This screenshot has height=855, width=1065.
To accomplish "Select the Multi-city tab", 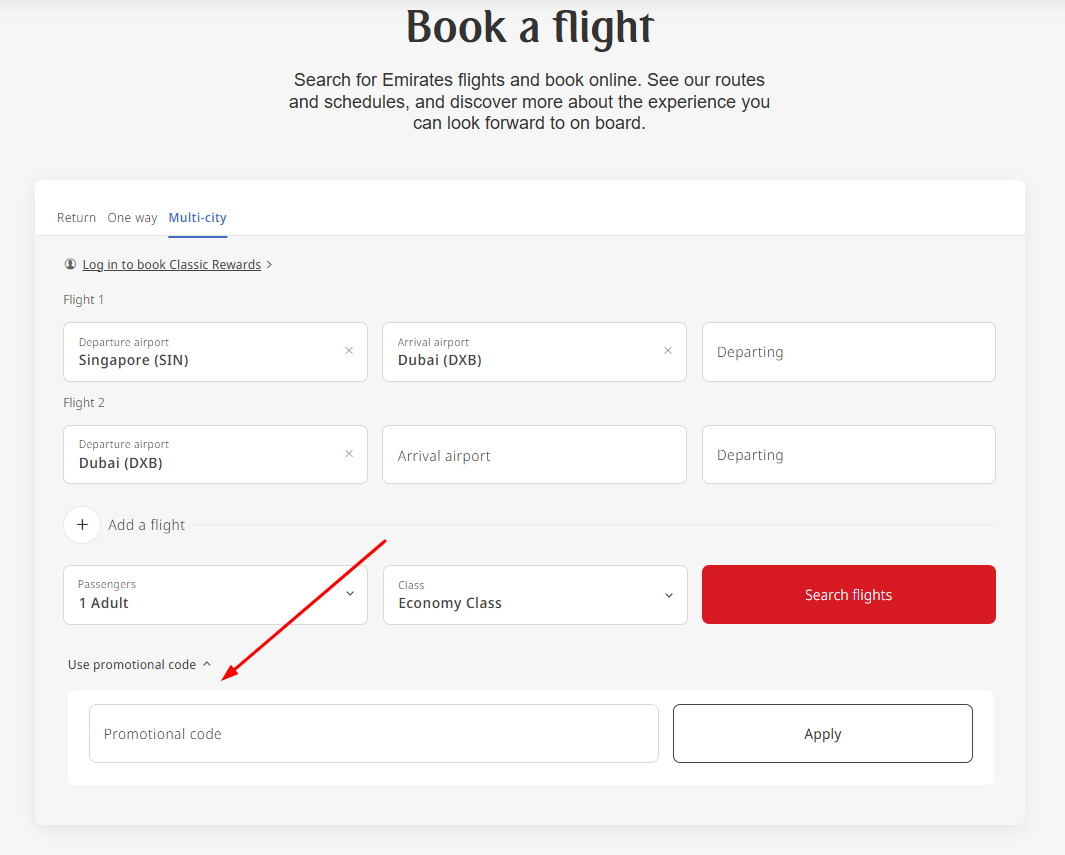I will pos(197,218).
